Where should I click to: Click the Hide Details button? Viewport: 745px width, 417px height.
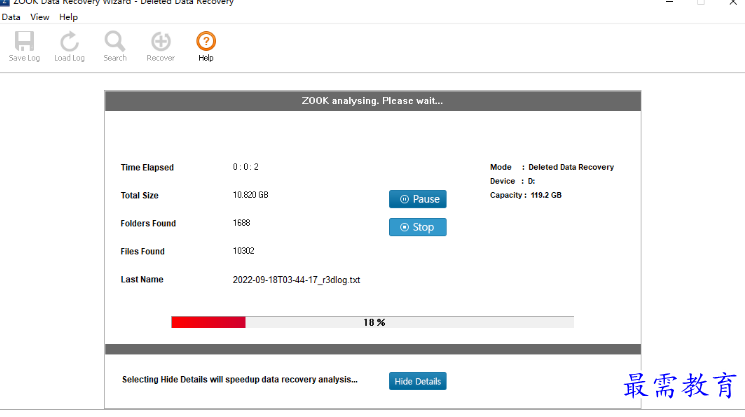418,381
